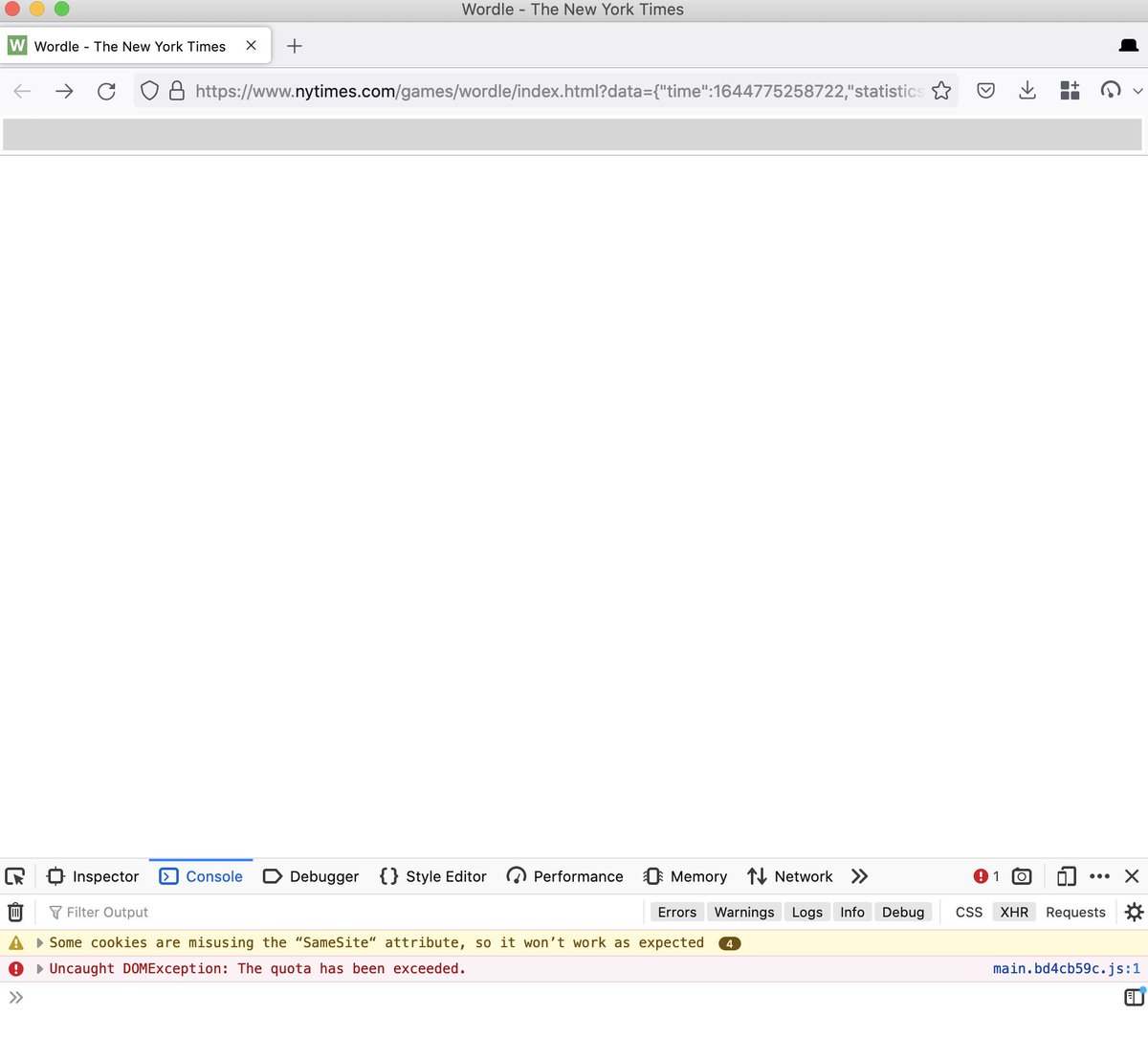
Task: Bookmark this page with the star icon
Action: [941, 91]
